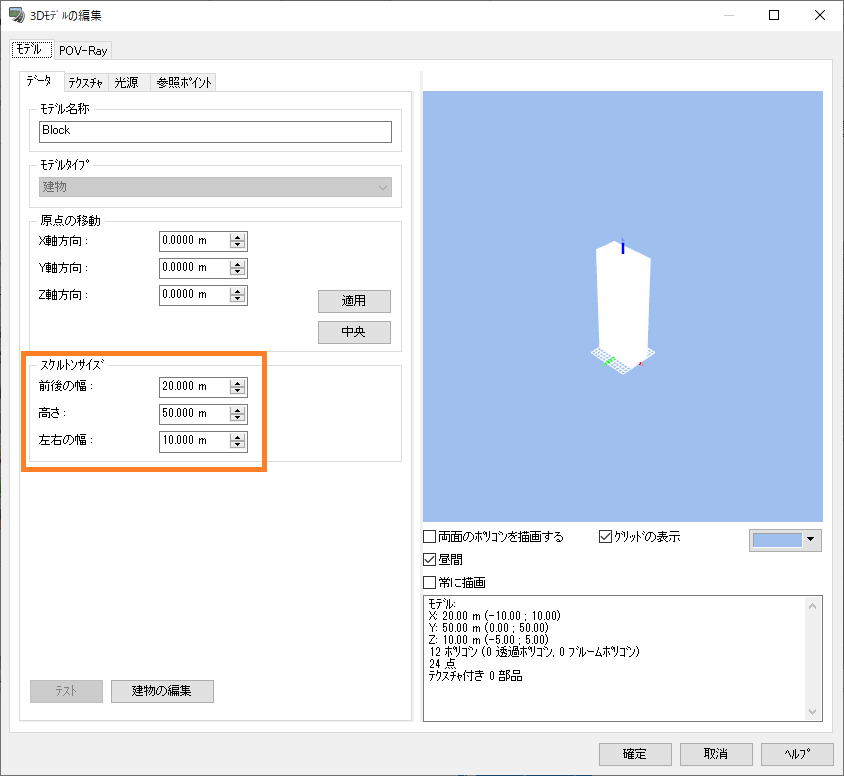
Task: Click the 前後の幅 field showing 20.000 m
Action: point(194,386)
